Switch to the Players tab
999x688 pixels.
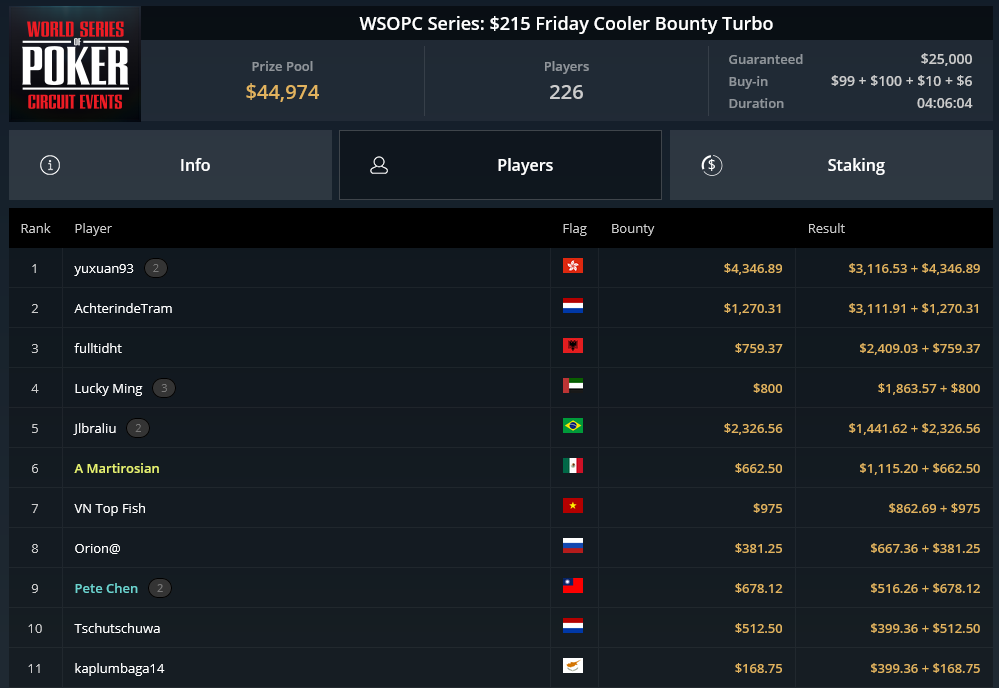coord(500,165)
